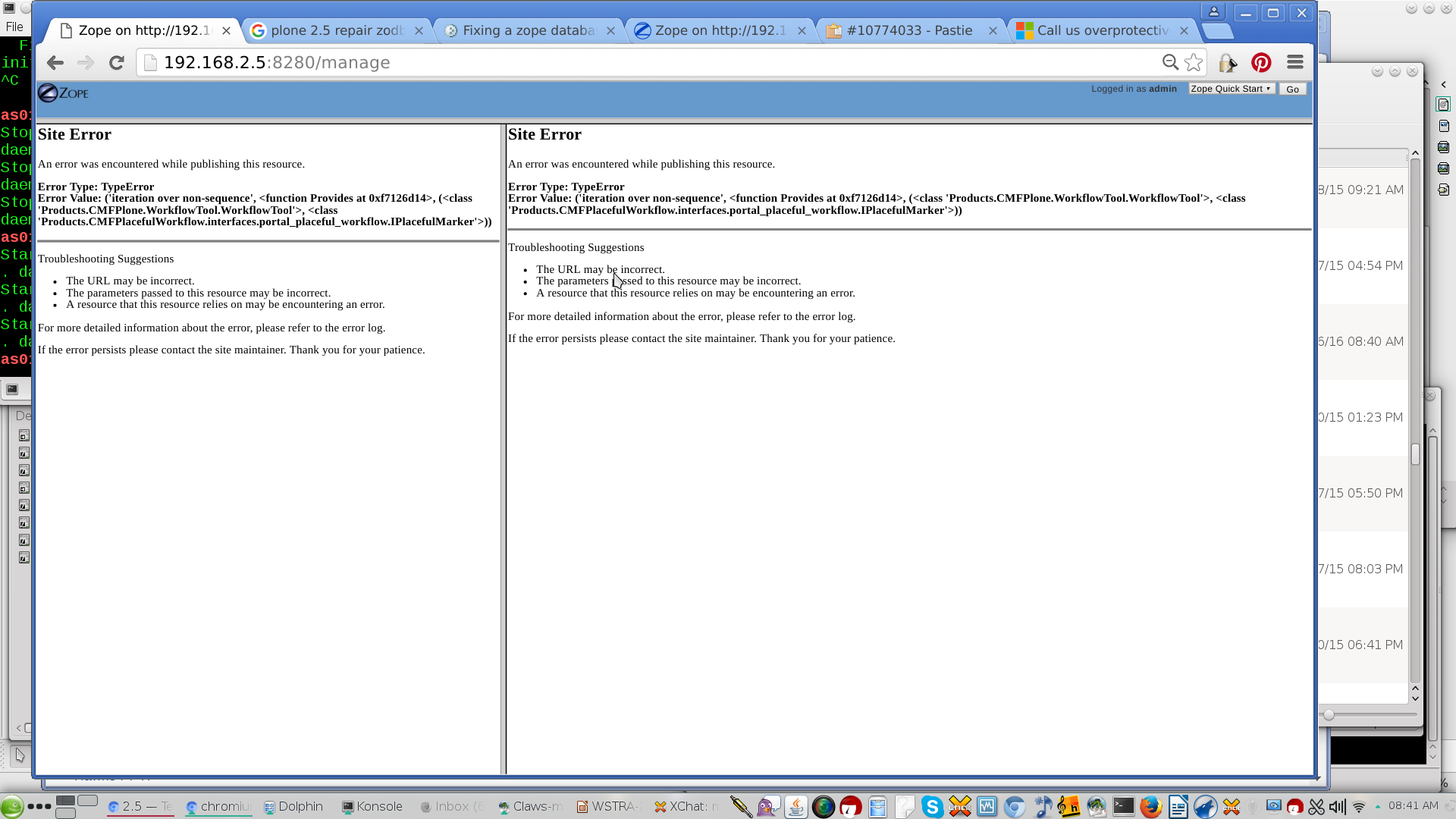Reload the current page
This screenshot has width=1456, height=819.
116,63
